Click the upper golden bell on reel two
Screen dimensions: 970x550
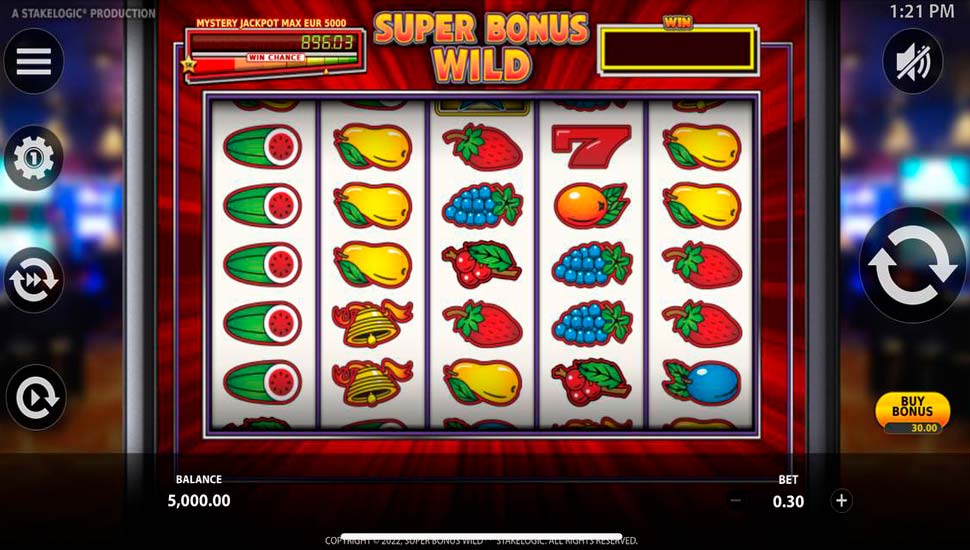(x=372, y=324)
